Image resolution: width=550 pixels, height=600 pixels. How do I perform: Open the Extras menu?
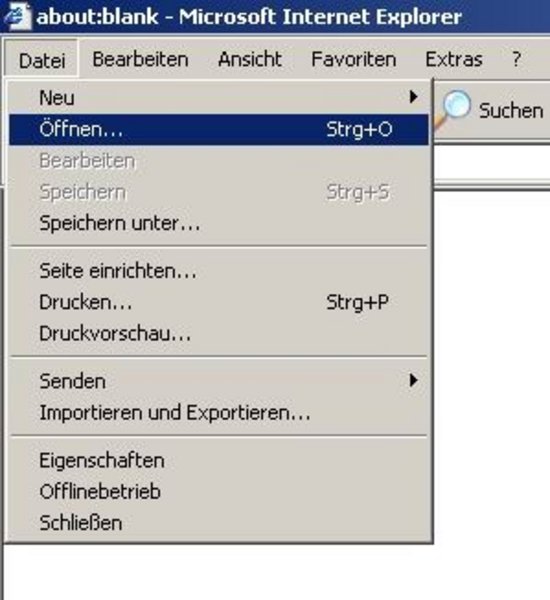[x=454, y=60]
